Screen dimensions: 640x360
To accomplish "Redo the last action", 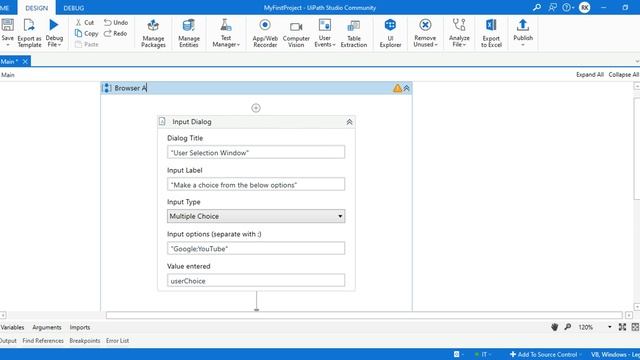I will pos(116,33).
